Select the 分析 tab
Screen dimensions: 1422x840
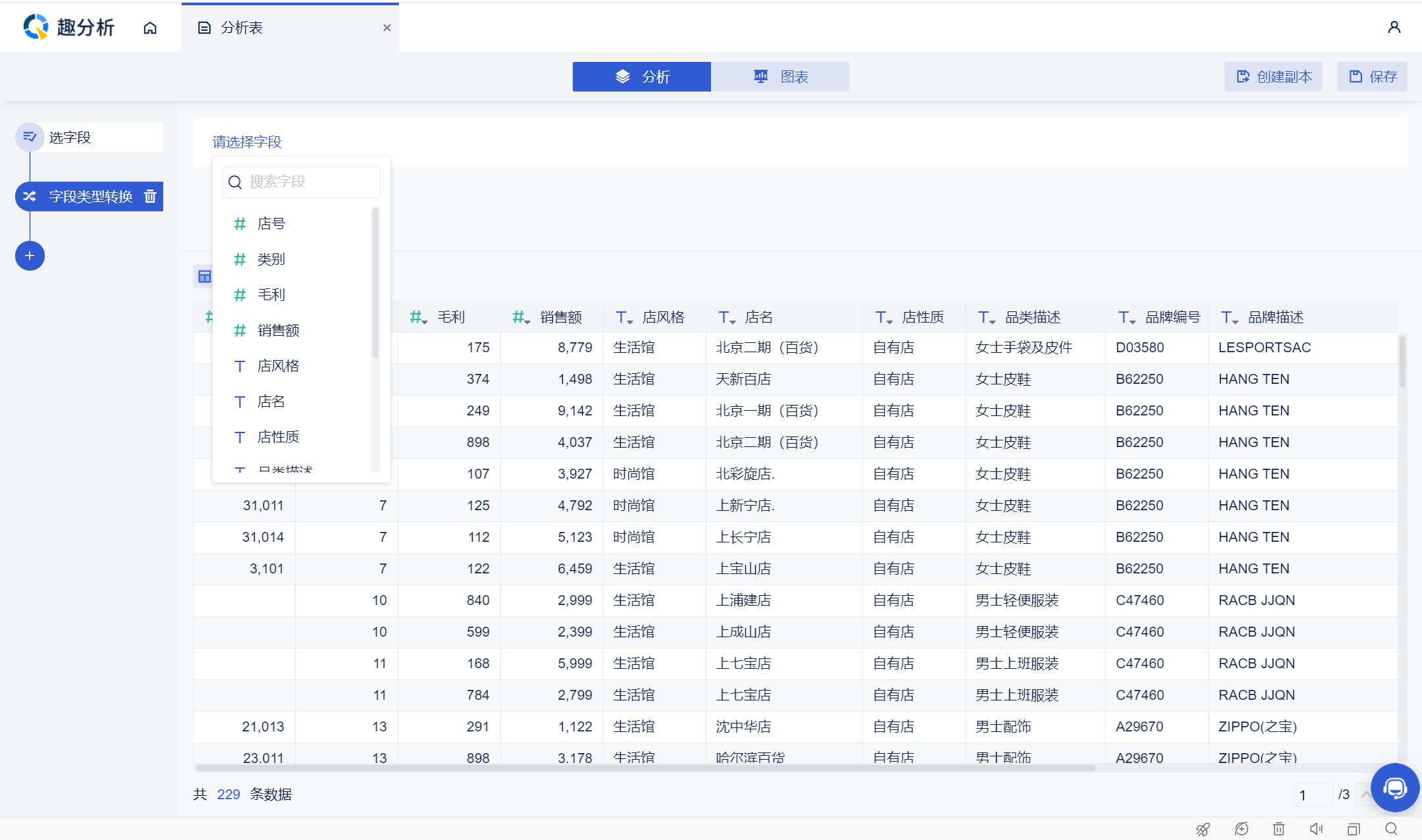pyautogui.click(x=642, y=77)
